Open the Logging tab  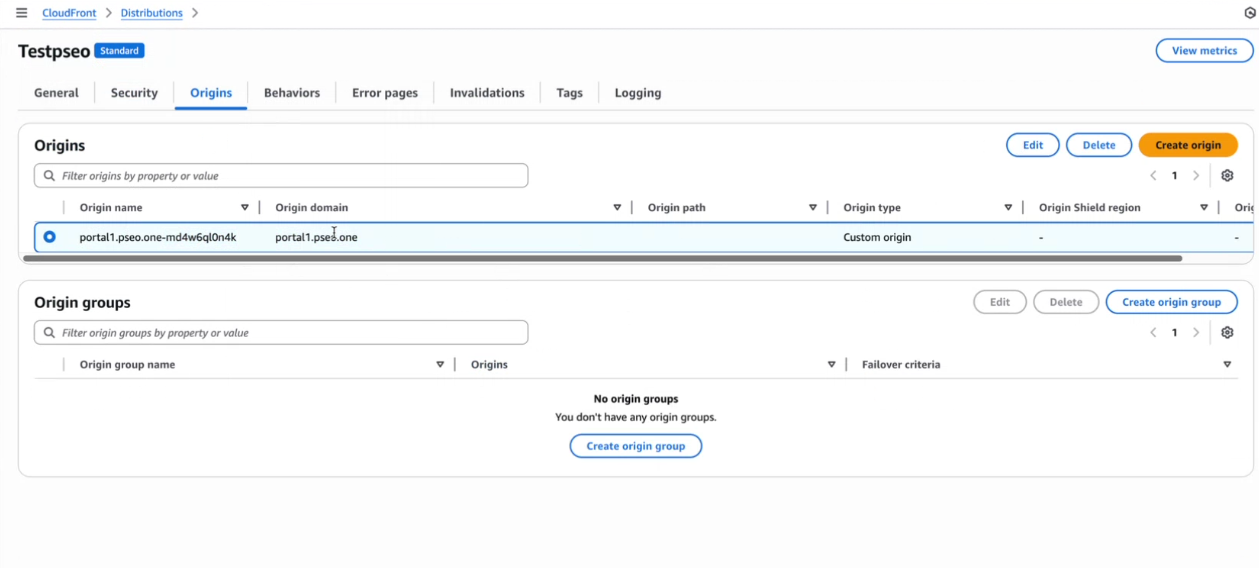(638, 93)
